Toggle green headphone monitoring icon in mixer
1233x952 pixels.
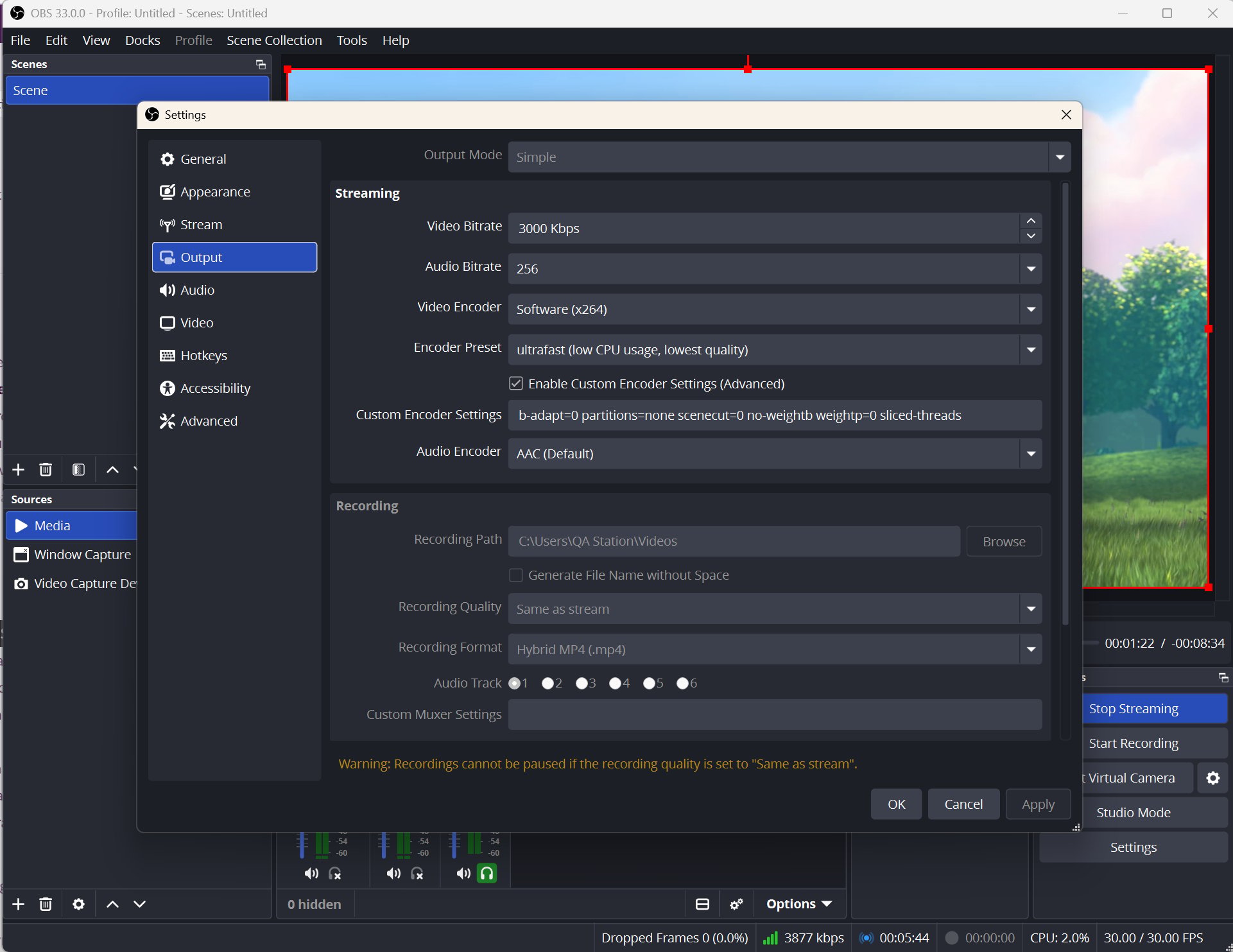click(x=487, y=873)
